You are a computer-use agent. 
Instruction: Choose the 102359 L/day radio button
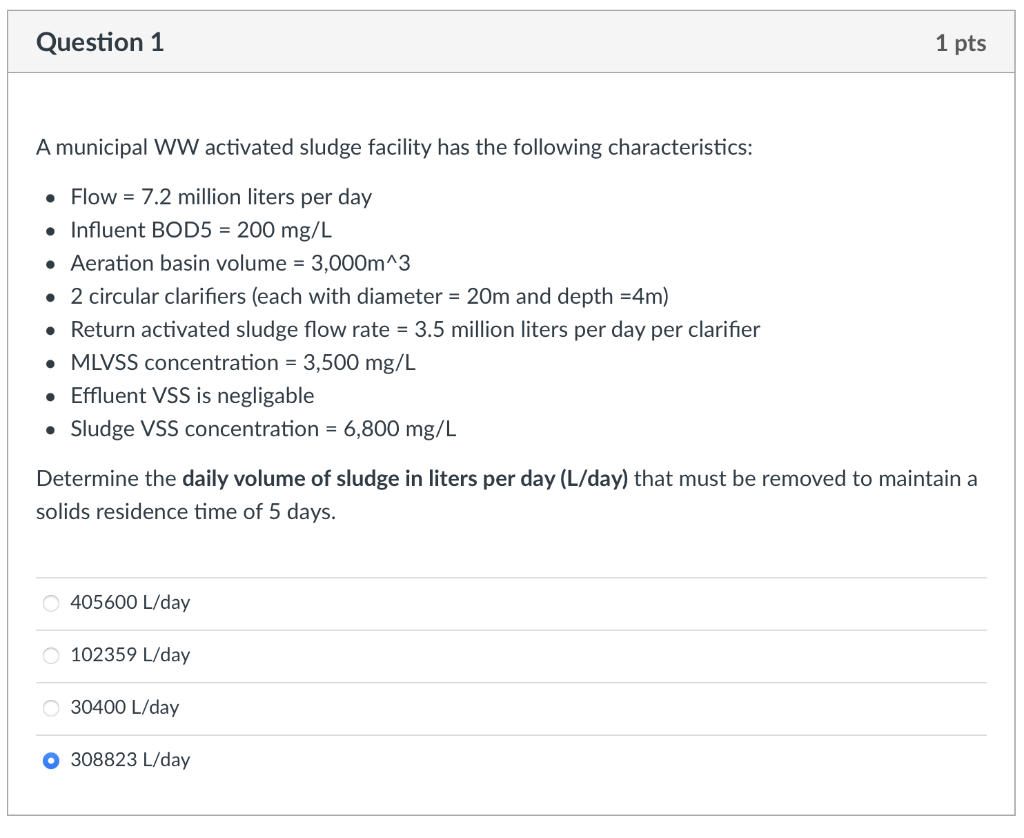[x=51, y=655]
